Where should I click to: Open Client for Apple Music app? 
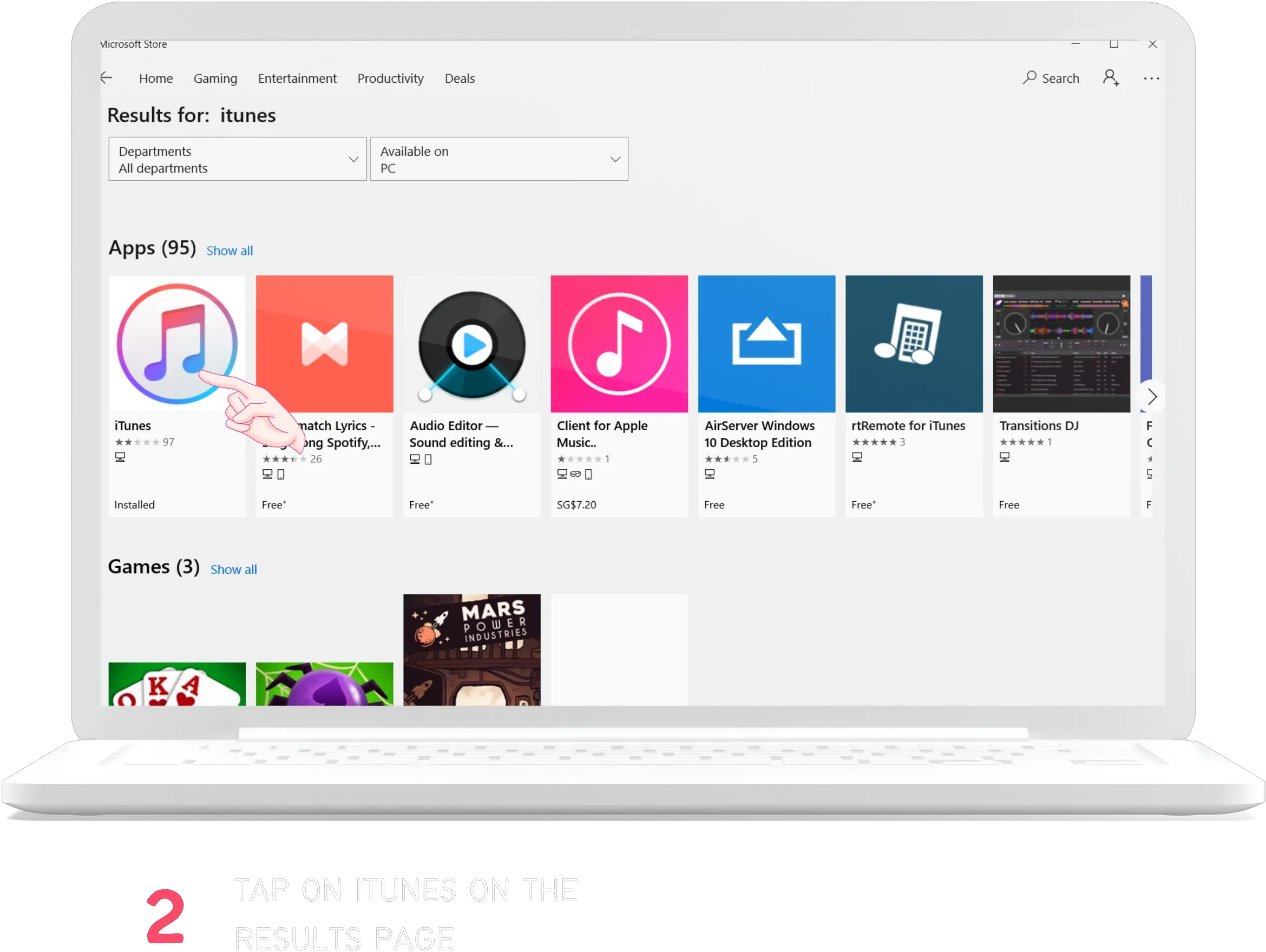coord(619,343)
